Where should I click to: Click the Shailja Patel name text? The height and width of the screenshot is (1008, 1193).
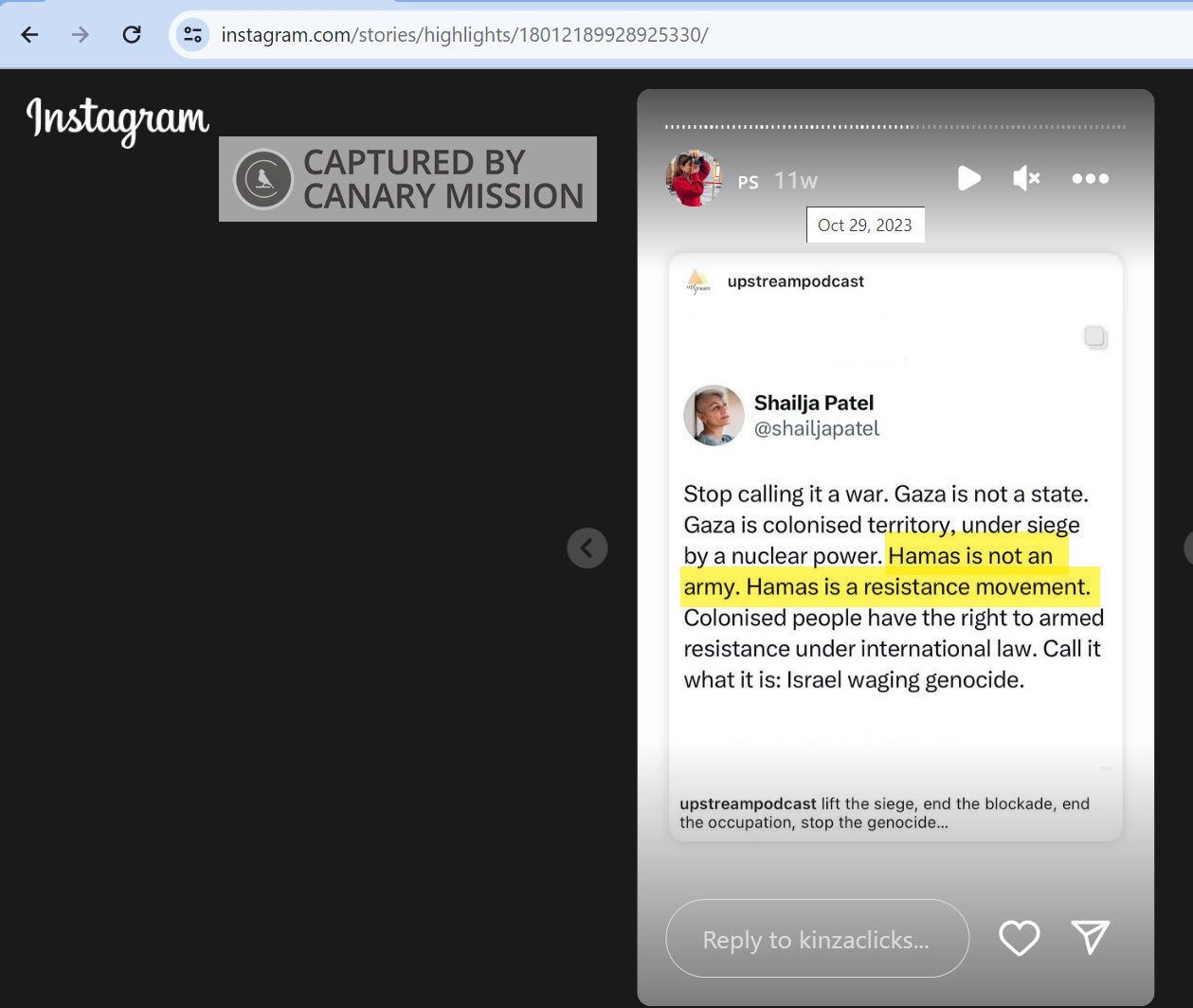click(x=814, y=403)
